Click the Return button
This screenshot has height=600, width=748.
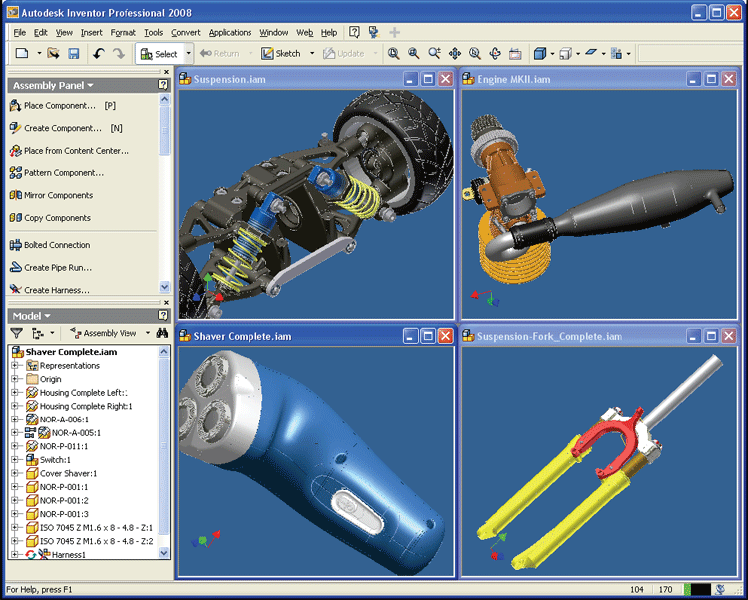219,53
